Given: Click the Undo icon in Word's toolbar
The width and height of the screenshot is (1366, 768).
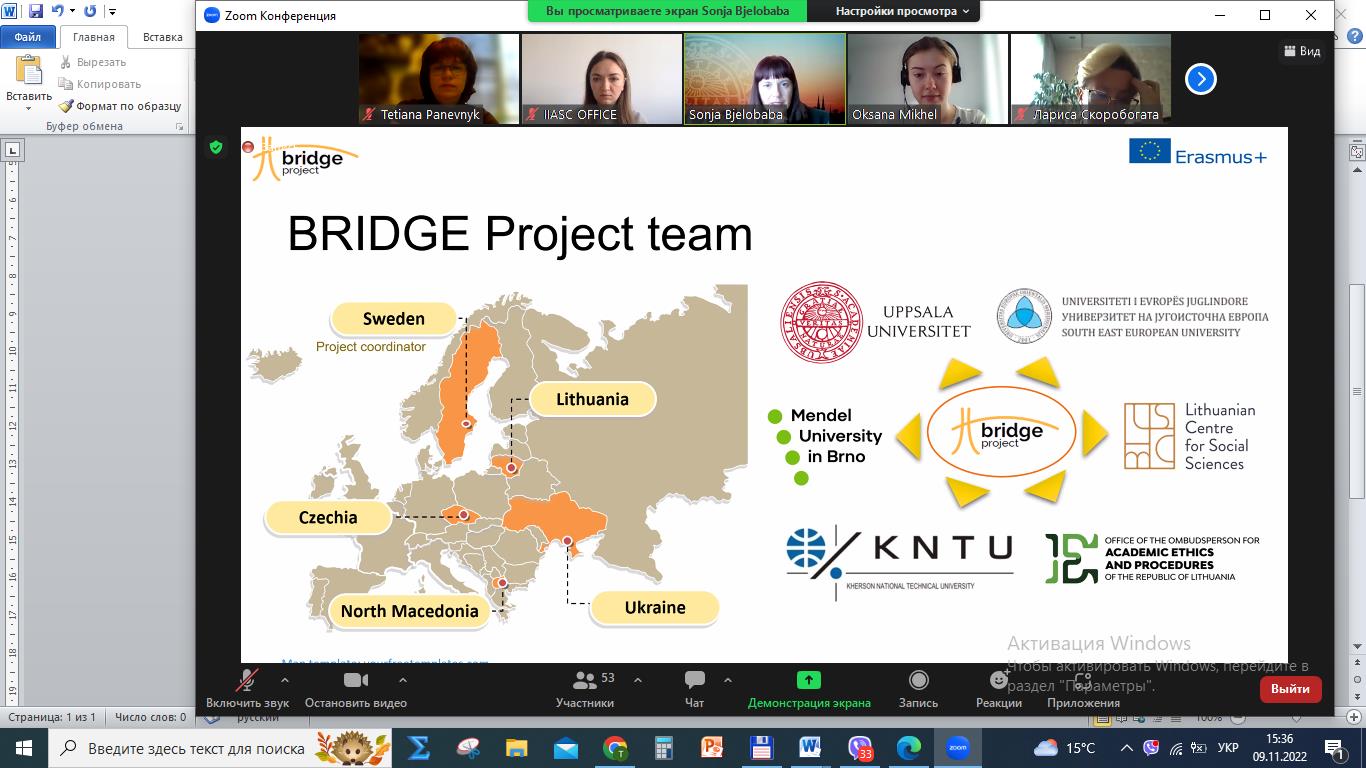Looking at the screenshot, I should pyautogui.click(x=57, y=12).
